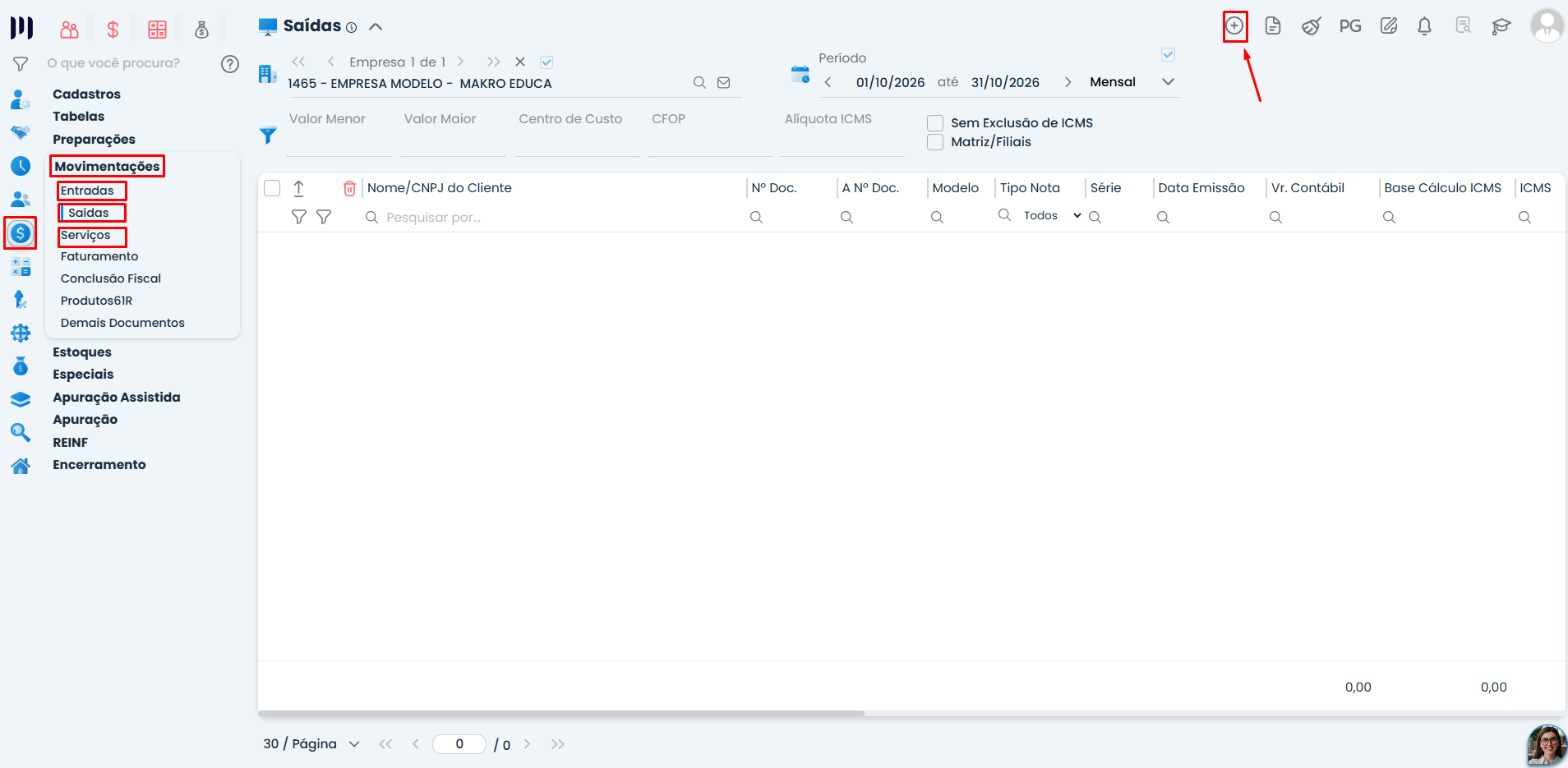The width and height of the screenshot is (1568, 768).
Task: Expand the Cadastros menu section
Action: (86, 94)
